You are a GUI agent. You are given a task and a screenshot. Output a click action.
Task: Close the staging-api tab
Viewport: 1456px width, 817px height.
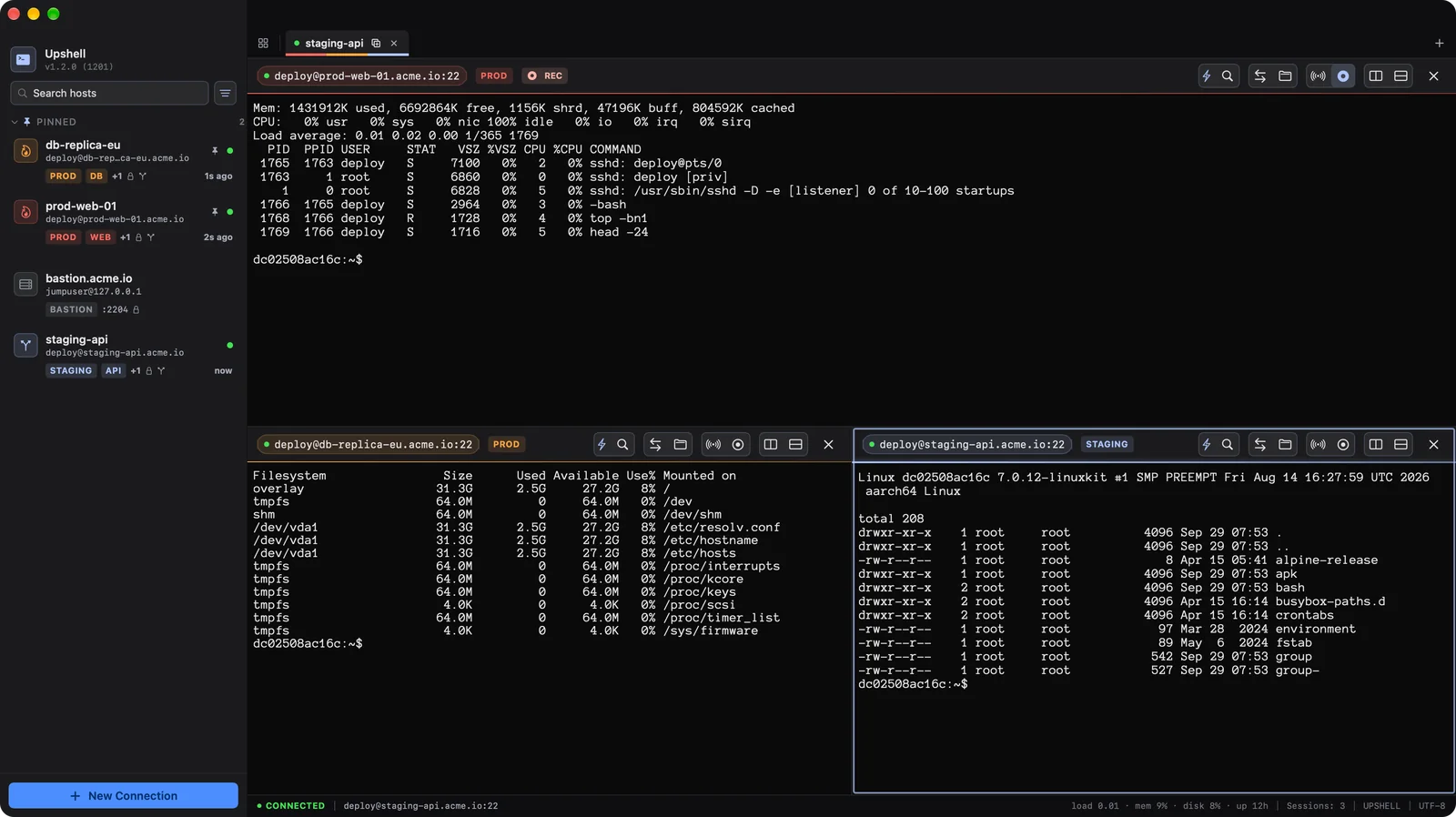click(x=394, y=43)
